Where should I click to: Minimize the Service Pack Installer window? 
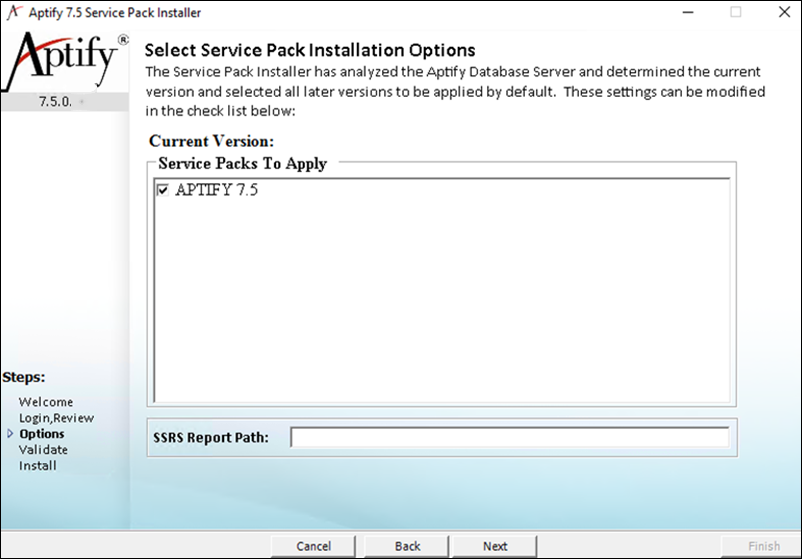(x=689, y=13)
